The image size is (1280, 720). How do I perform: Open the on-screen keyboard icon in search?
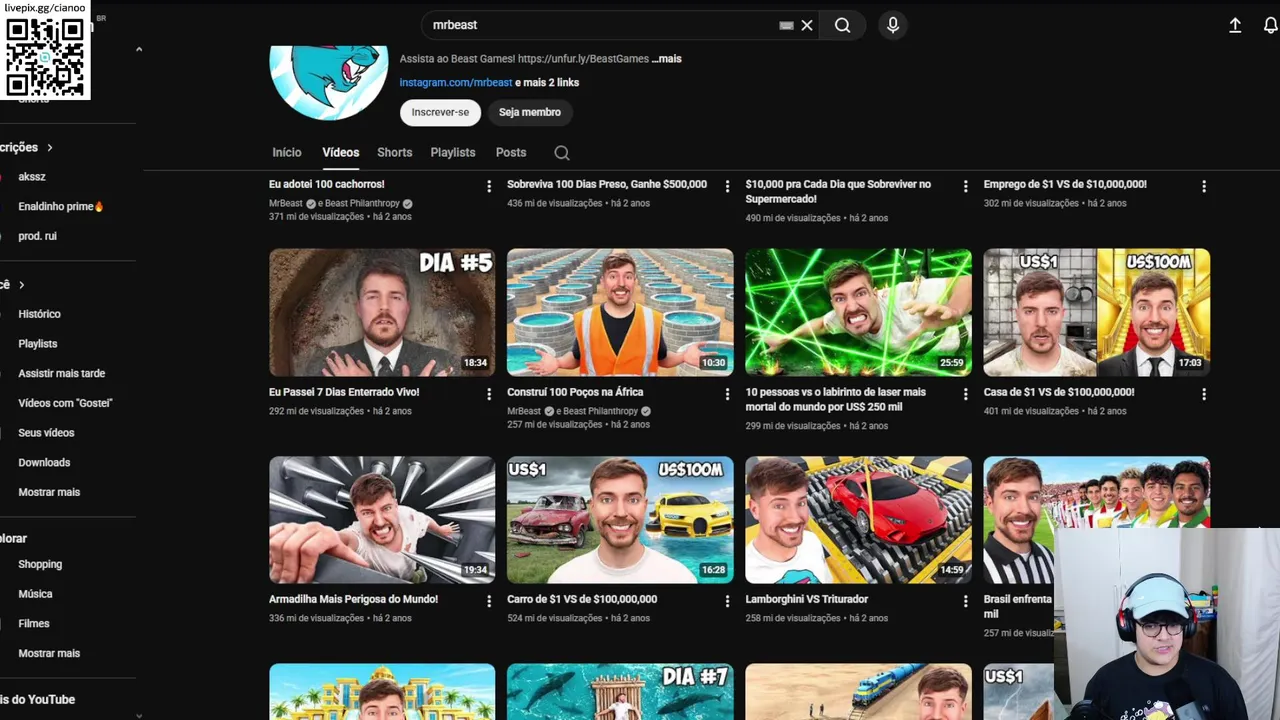(786, 25)
